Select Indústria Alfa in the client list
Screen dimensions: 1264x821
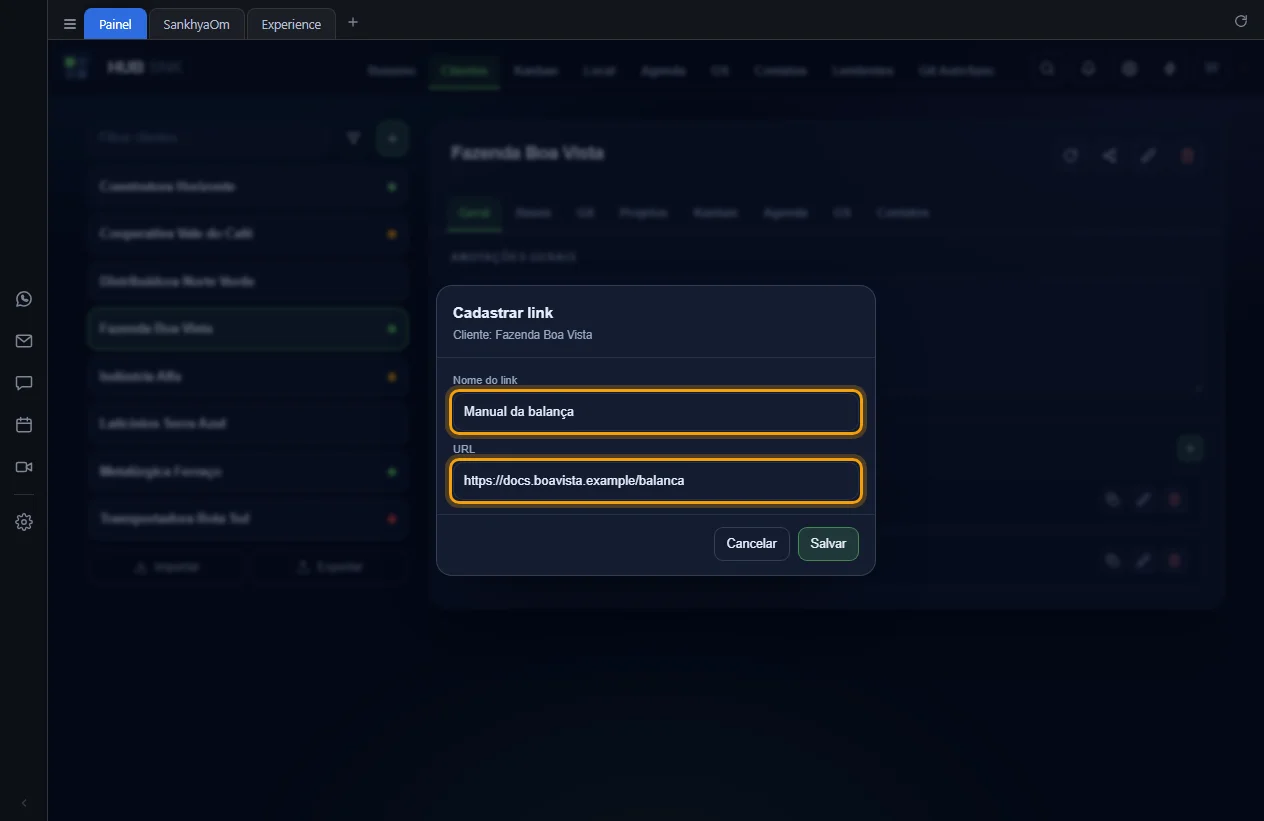[248, 377]
